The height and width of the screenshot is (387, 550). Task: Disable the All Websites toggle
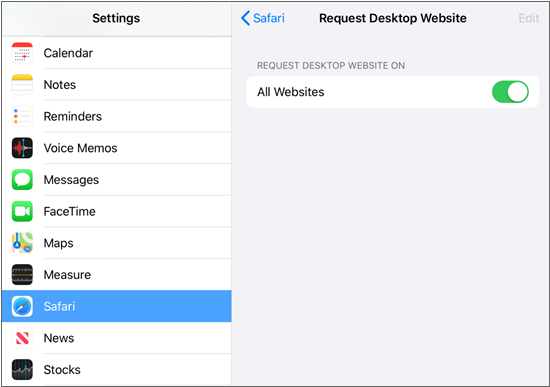[510, 92]
